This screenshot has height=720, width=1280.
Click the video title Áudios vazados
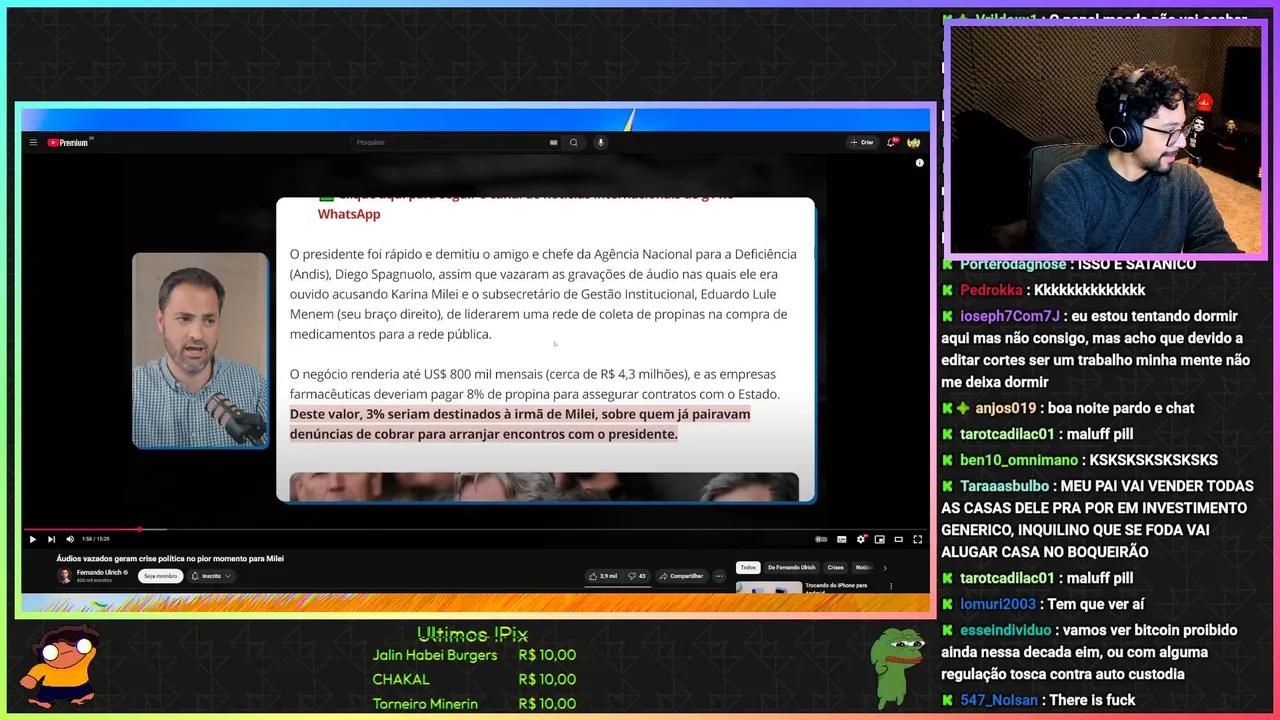click(x=170, y=558)
